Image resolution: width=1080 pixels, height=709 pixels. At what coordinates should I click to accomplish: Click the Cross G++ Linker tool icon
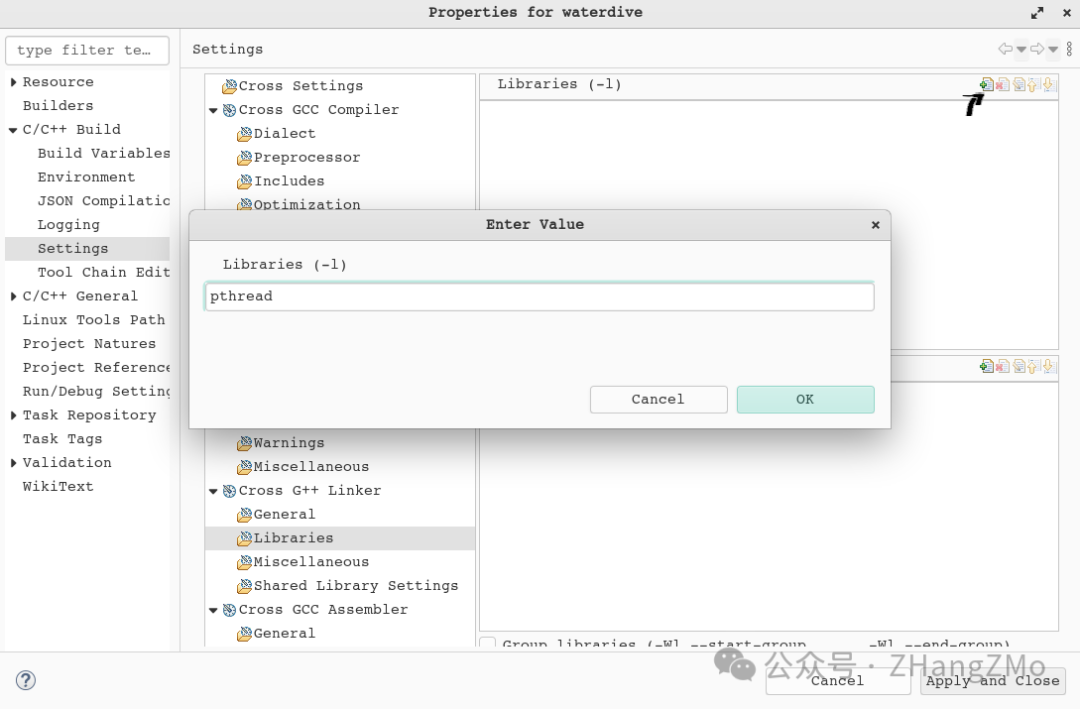click(x=229, y=491)
